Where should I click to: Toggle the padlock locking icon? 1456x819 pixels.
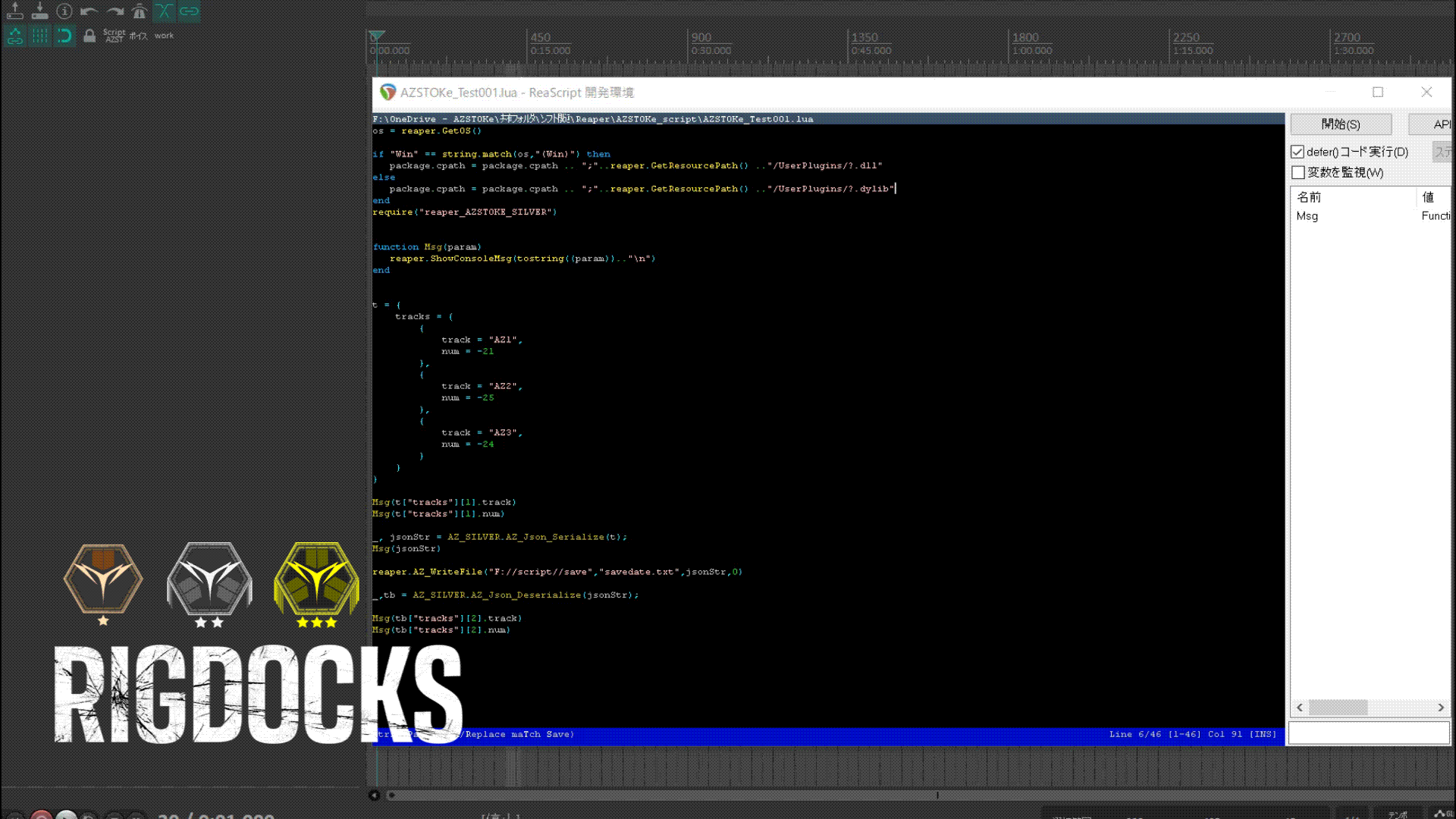click(x=89, y=36)
